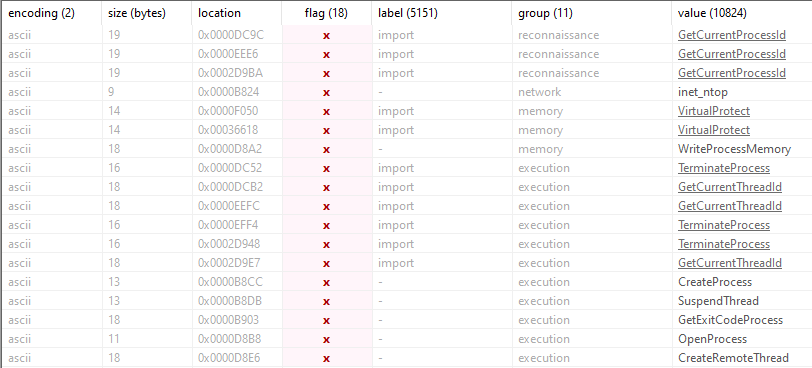The width and height of the screenshot is (812, 368).
Task: Open the VirtualProtect link at location 0x0000F050
Action: point(714,111)
